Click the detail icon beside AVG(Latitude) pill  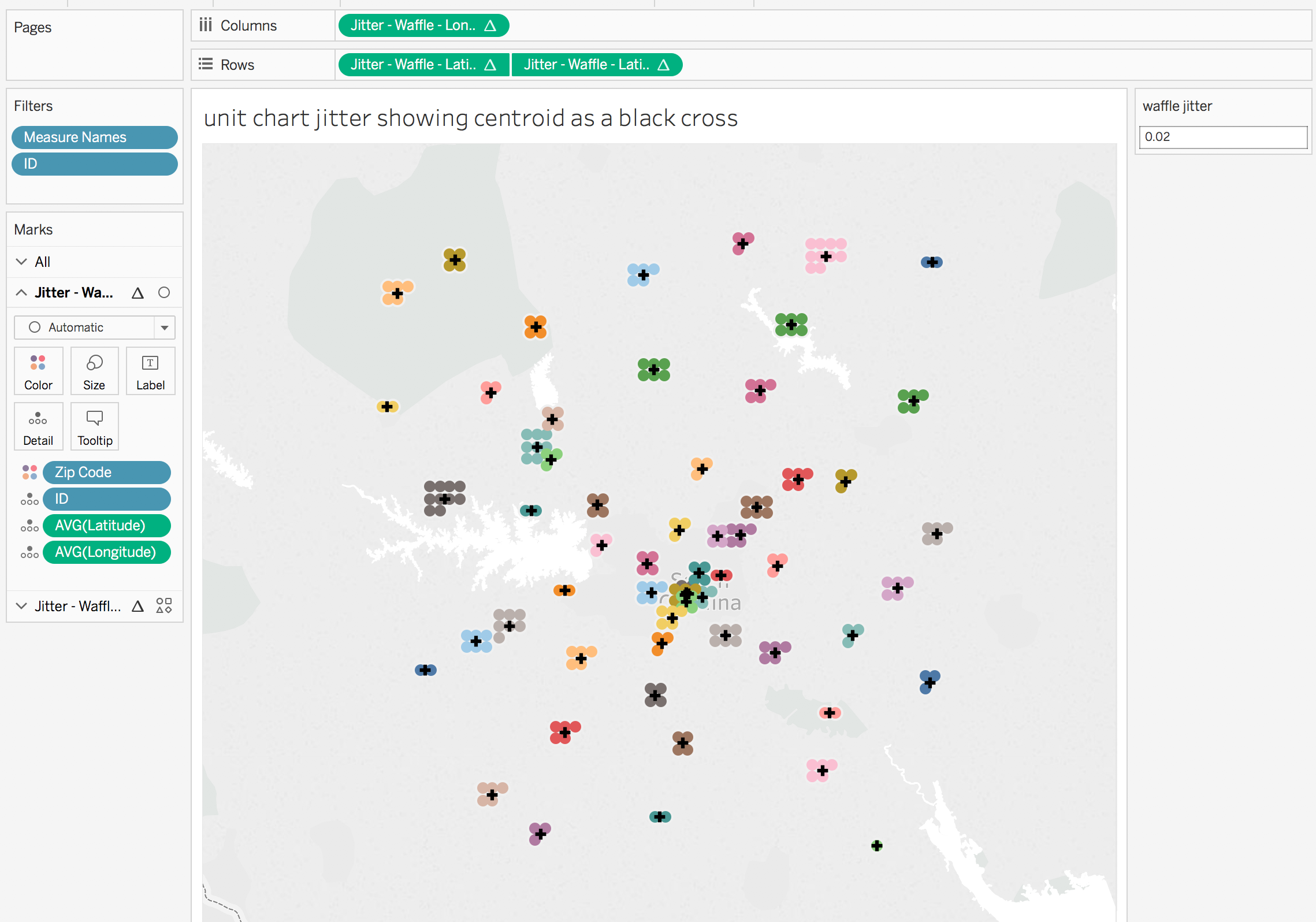click(29, 526)
